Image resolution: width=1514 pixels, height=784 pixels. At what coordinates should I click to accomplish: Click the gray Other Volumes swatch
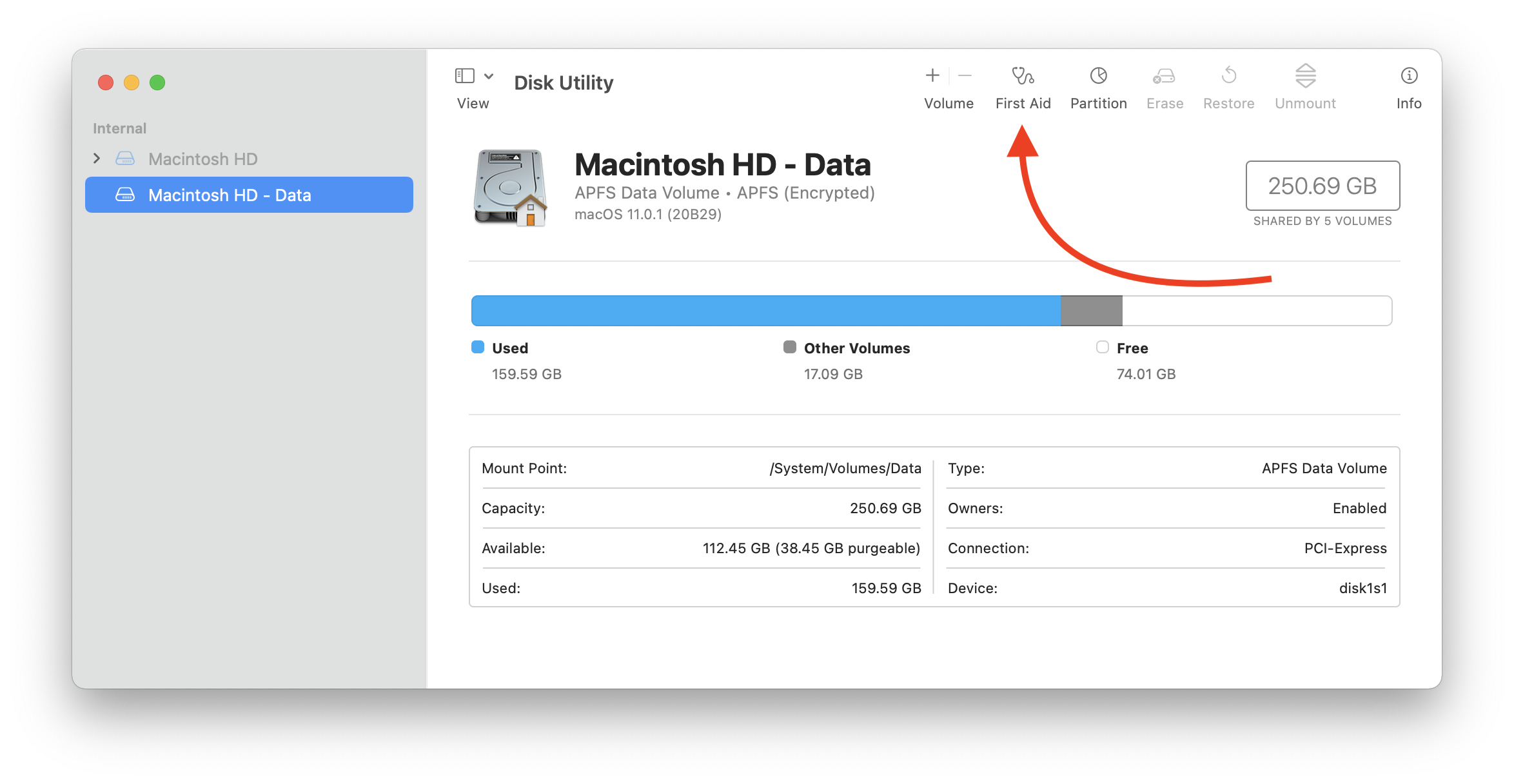coord(790,348)
